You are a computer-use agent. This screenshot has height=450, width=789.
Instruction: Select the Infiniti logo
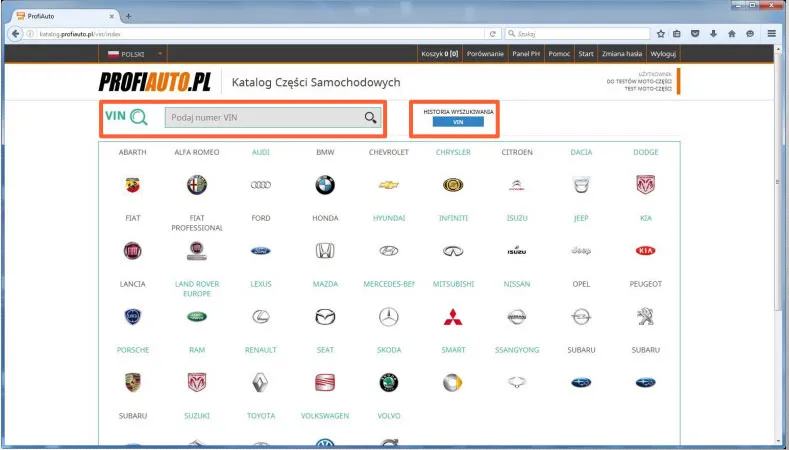point(453,251)
